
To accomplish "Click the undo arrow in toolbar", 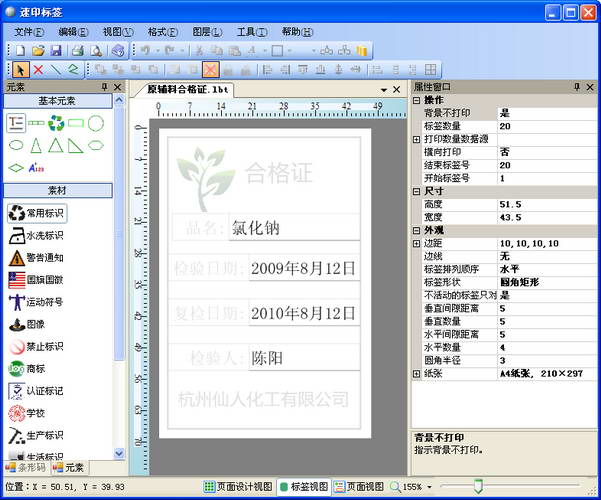I will tap(145, 50).
